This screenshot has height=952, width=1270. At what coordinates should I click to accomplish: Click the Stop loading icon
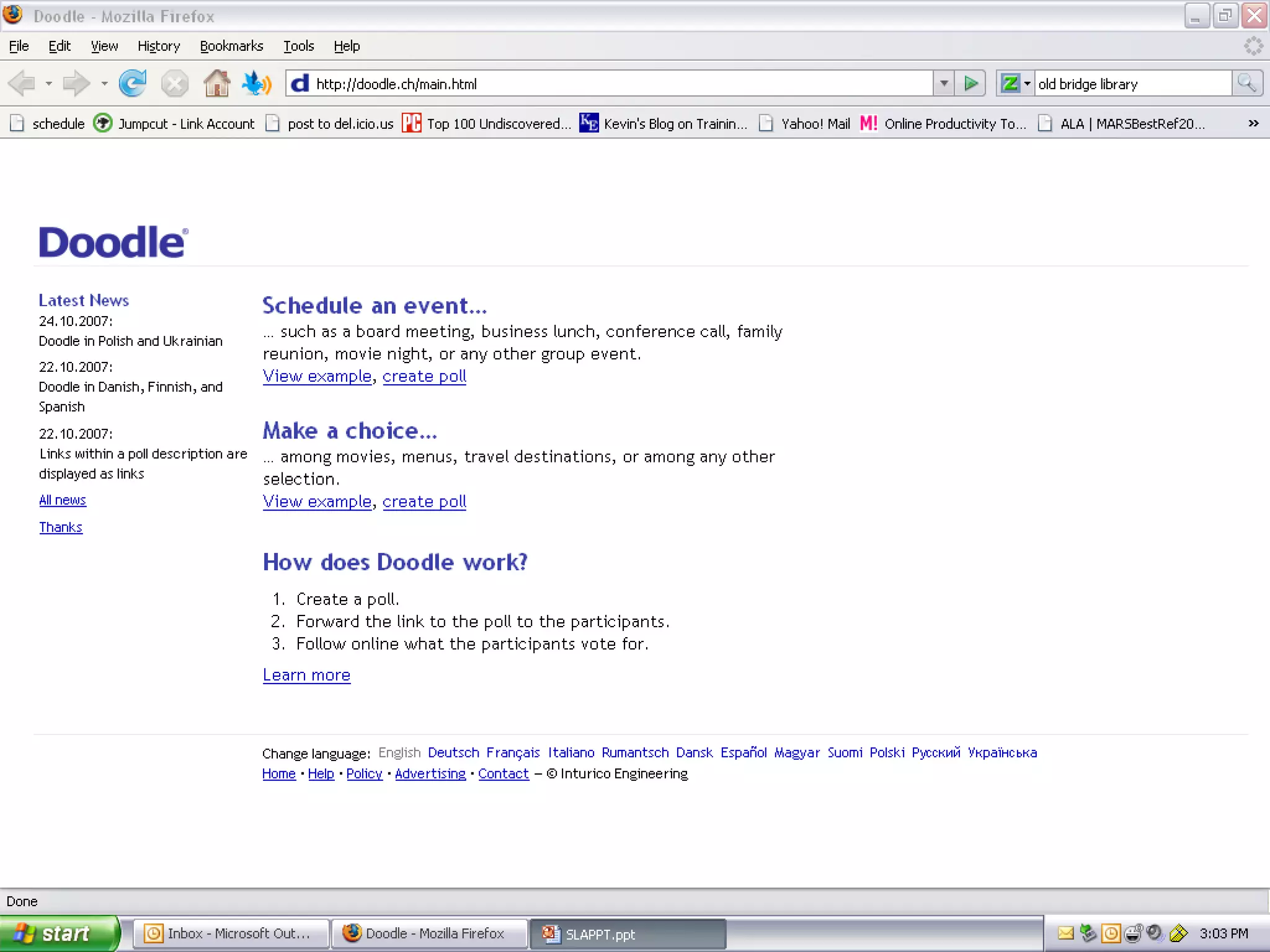[174, 84]
